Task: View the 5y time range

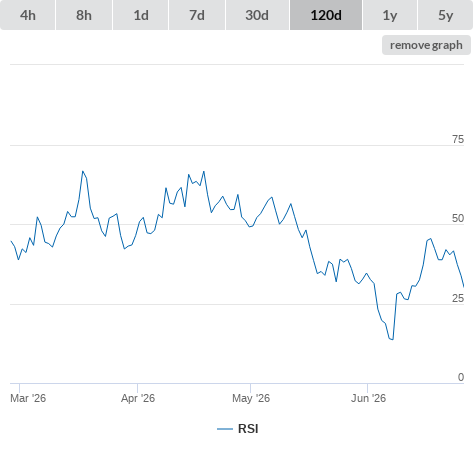Action: point(445,15)
